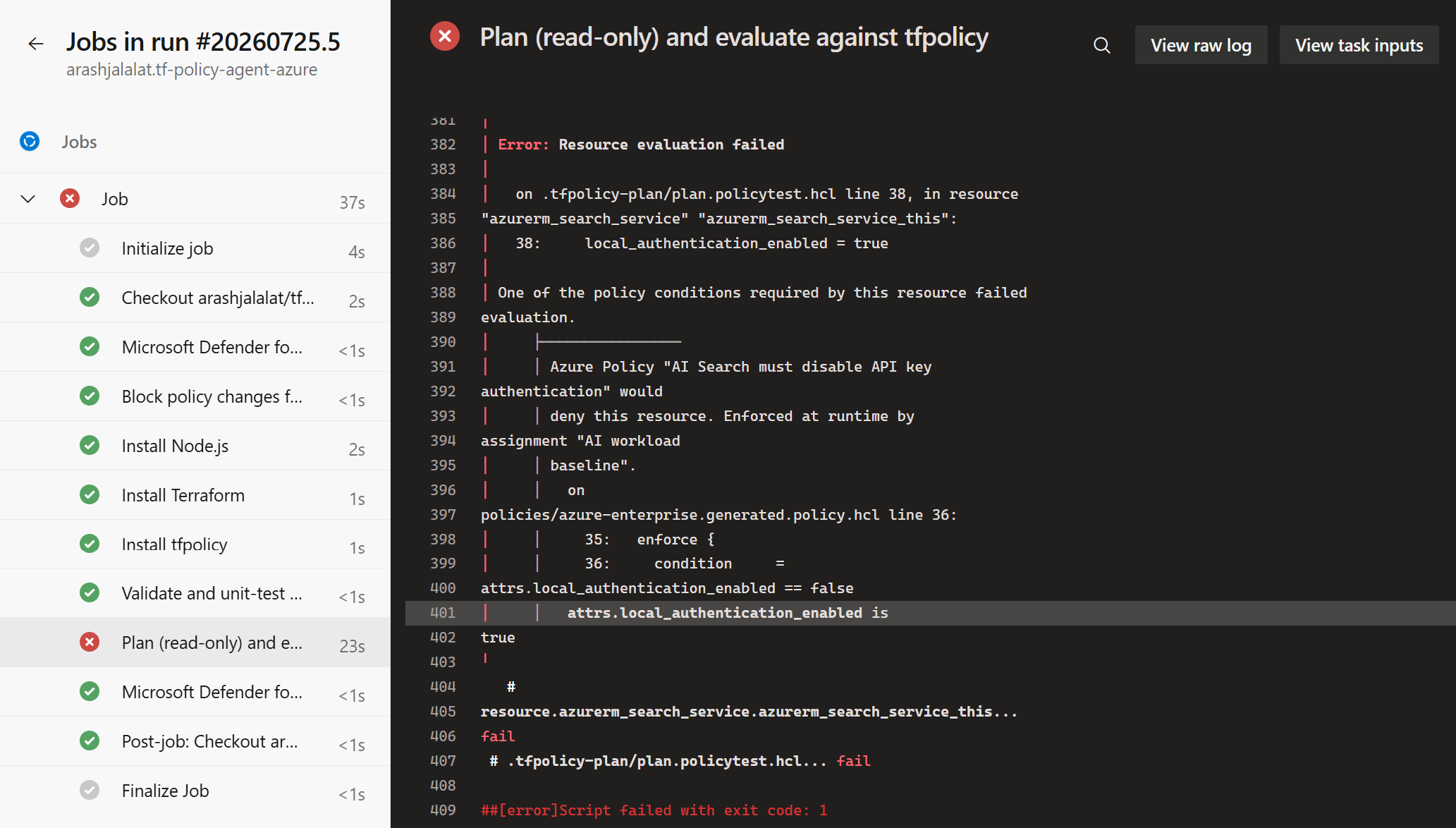Open log search with magnifier icon
Screen dimensions: 1456x828
(x=1102, y=46)
